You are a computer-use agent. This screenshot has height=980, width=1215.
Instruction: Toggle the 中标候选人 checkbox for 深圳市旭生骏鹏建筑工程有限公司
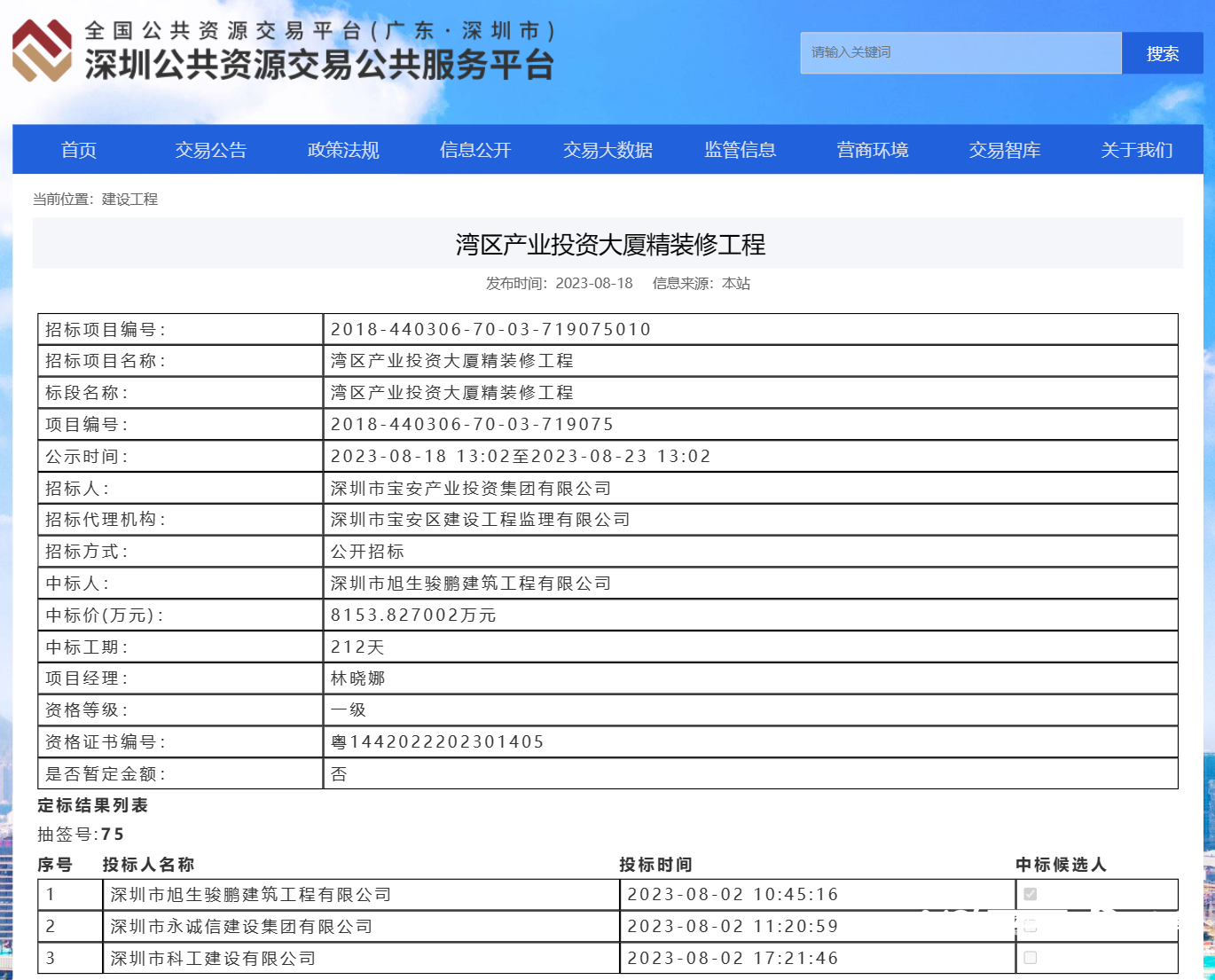(x=1029, y=894)
